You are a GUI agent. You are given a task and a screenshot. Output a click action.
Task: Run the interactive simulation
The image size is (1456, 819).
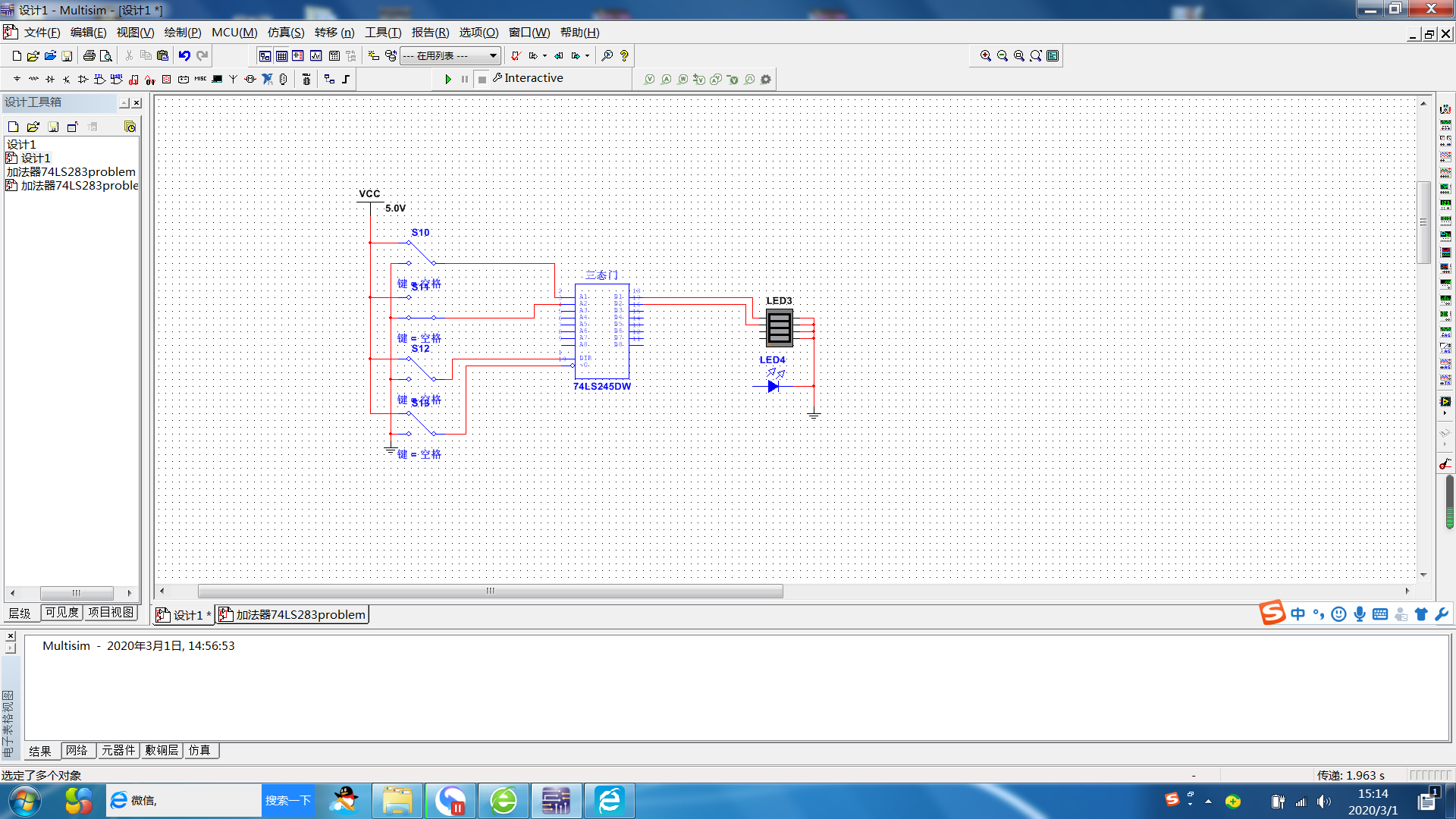(x=448, y=79)
